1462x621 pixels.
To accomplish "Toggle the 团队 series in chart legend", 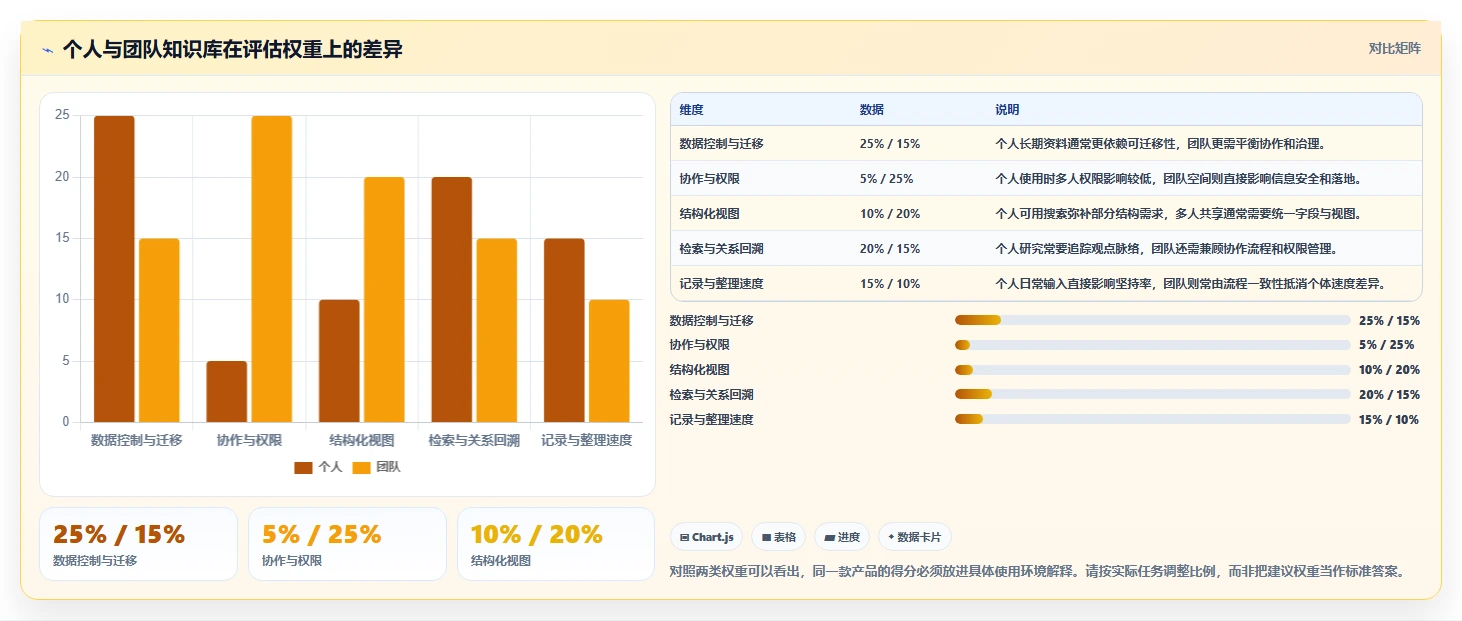I will [377, 467].
